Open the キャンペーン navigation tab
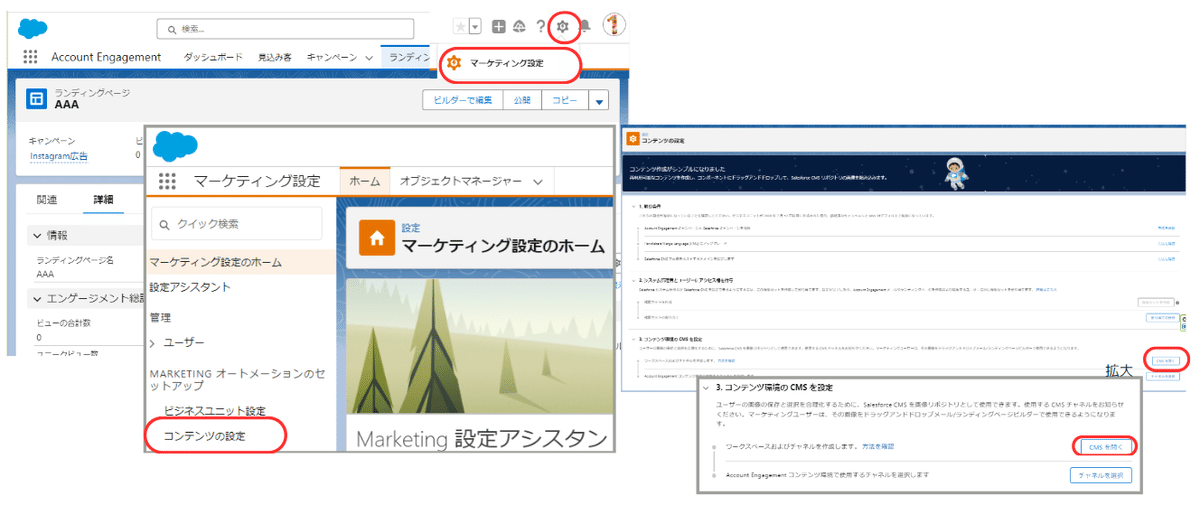This screenshot has height=523, width=1200. (331, 58)
